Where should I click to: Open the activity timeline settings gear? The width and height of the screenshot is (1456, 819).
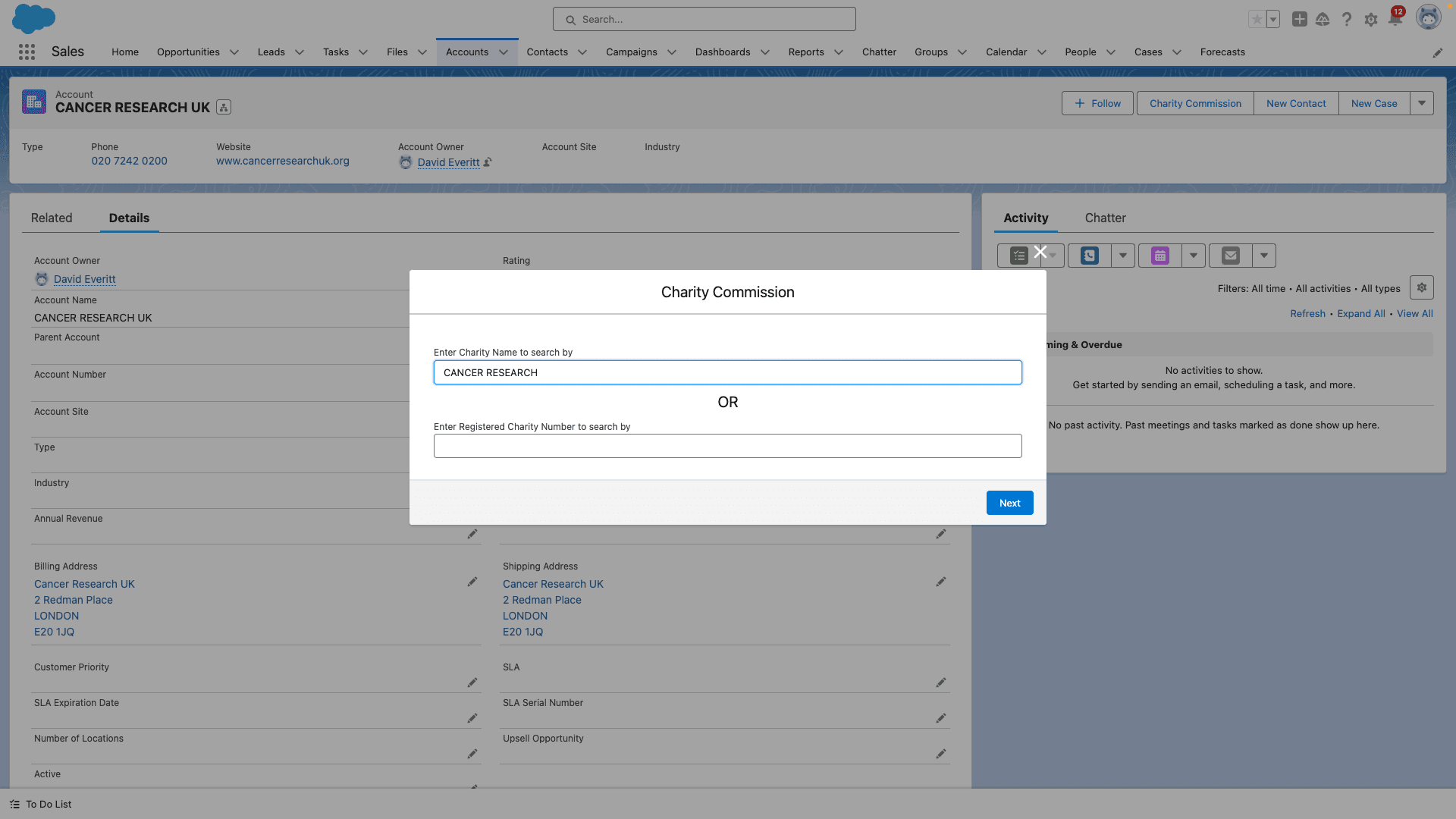tap(1422, 287)
